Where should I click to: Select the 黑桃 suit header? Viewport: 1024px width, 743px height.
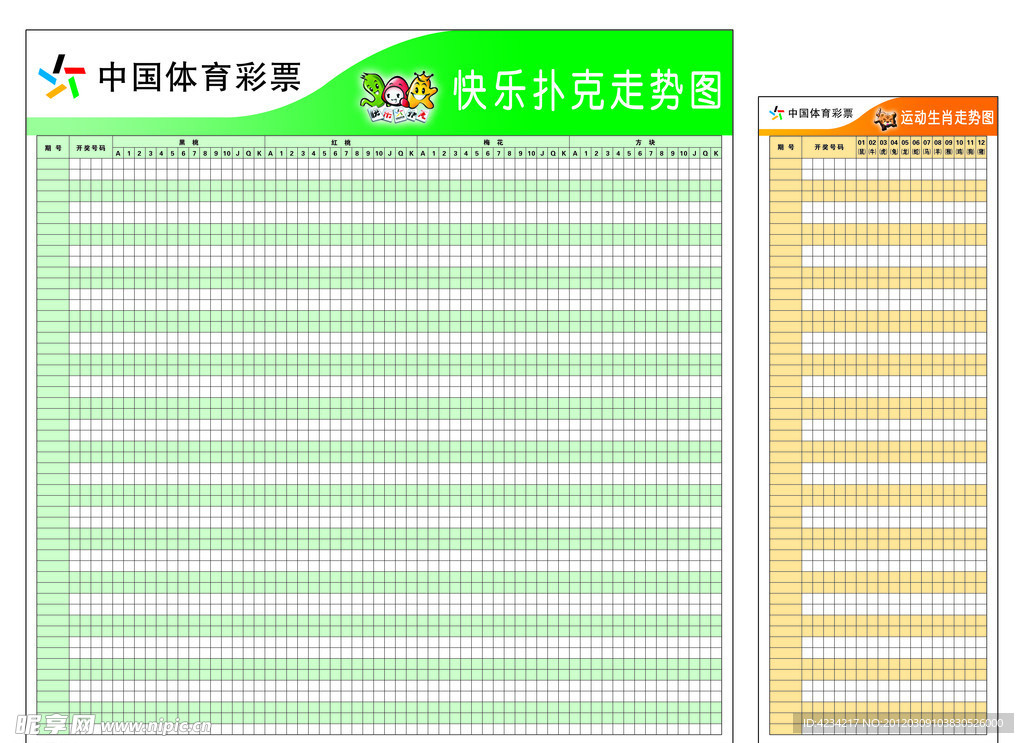[x=189, y=142]
